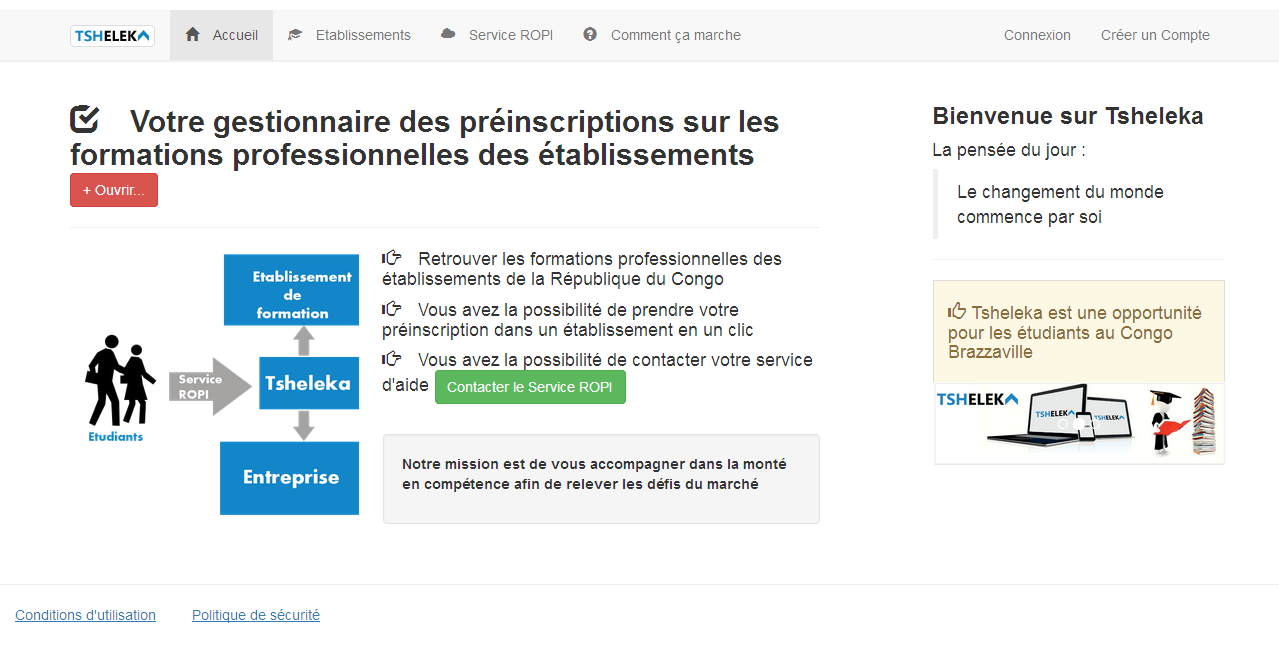Go to the Accueil tab
This screenshot has width=1279, height=665.
pyautogui.click(x=234, y=35)
